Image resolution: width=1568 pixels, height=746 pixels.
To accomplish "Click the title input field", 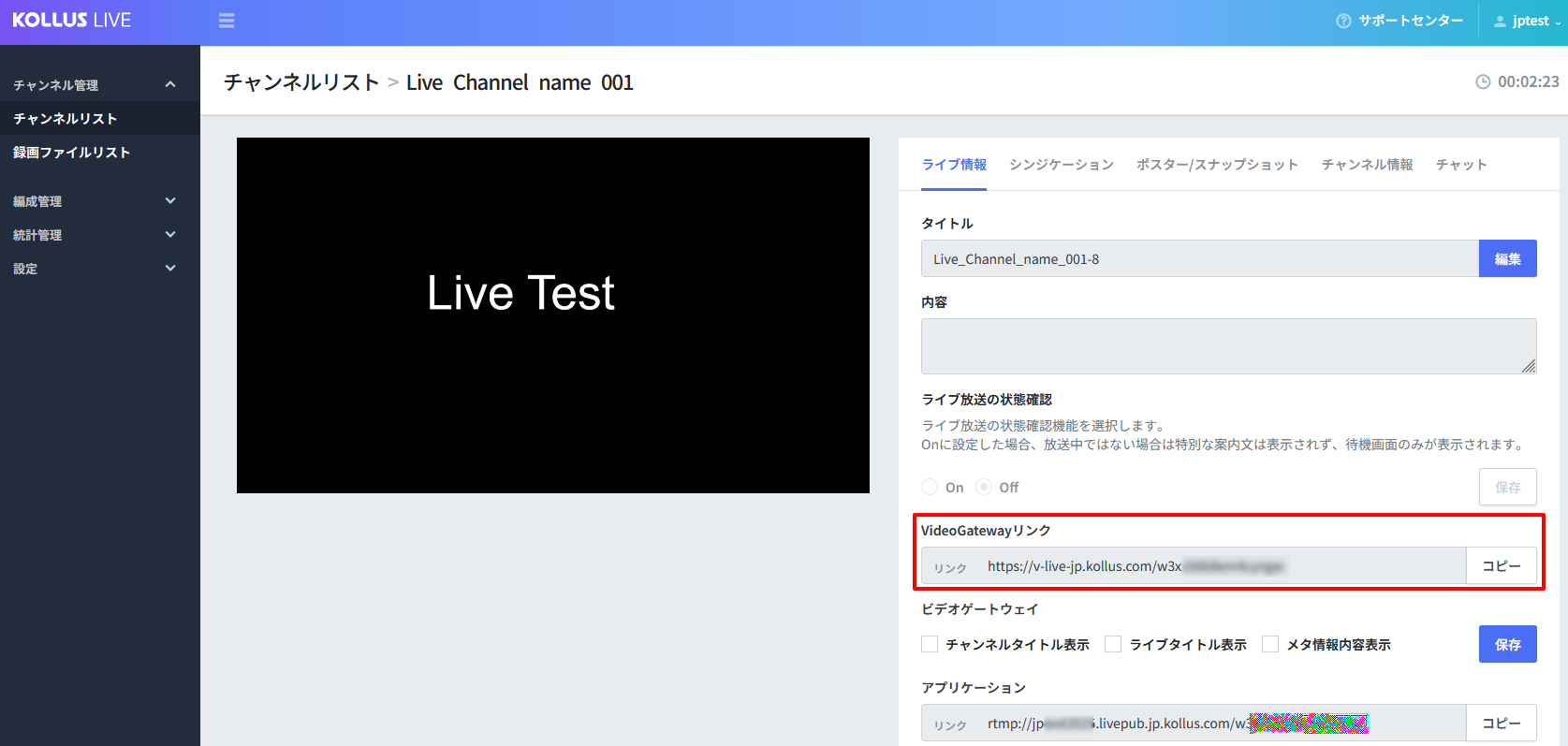I will (1200, 258).
